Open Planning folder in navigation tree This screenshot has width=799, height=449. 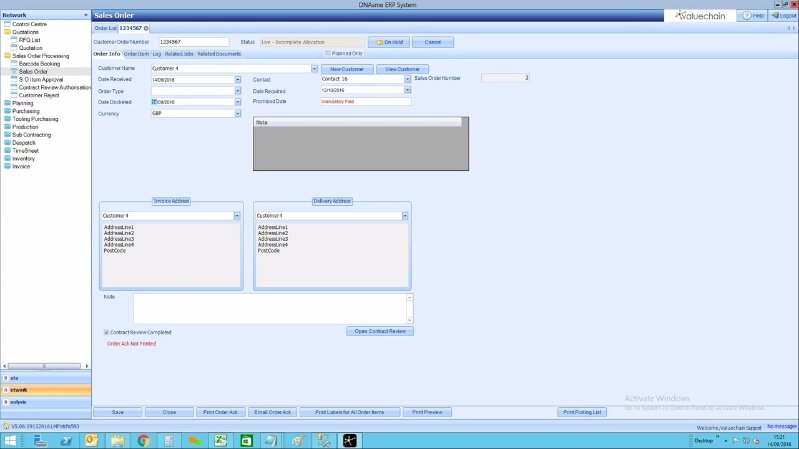point(22,102)
